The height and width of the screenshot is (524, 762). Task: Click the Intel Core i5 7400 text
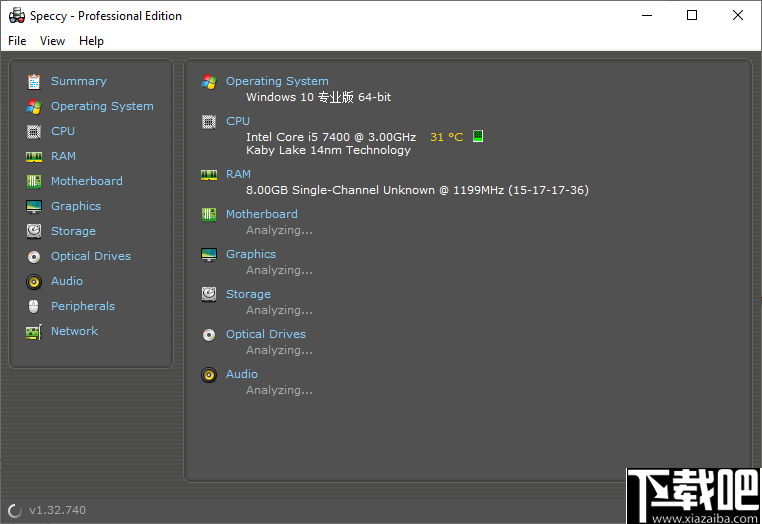tap(331, 137)
